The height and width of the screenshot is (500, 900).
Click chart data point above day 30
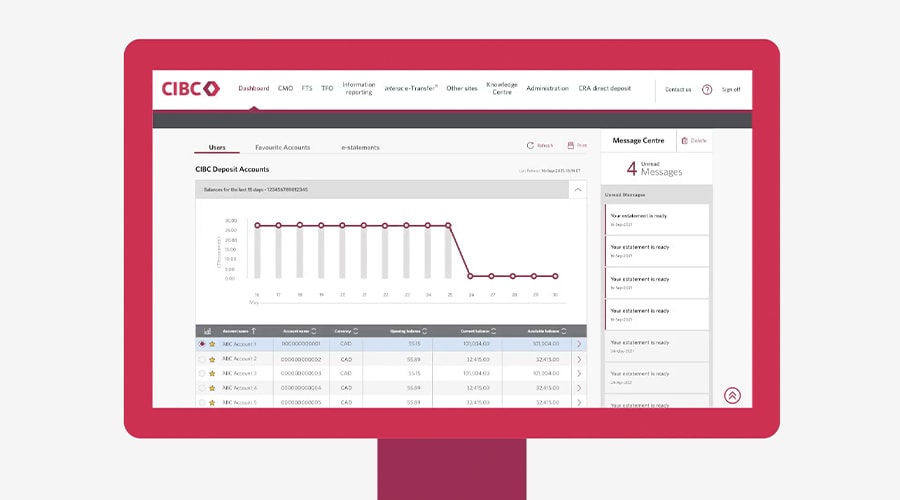click(x=555, y=276)
